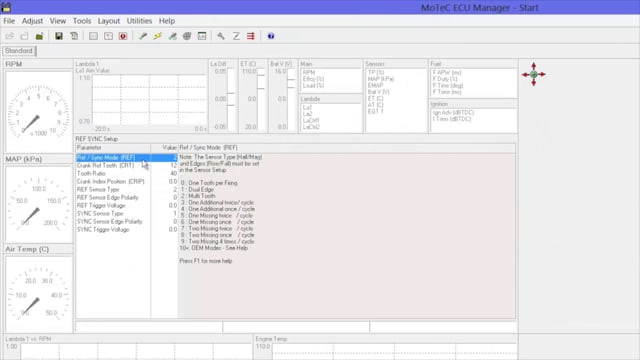
Task: Open the Adjust menu
Action: 32,21
